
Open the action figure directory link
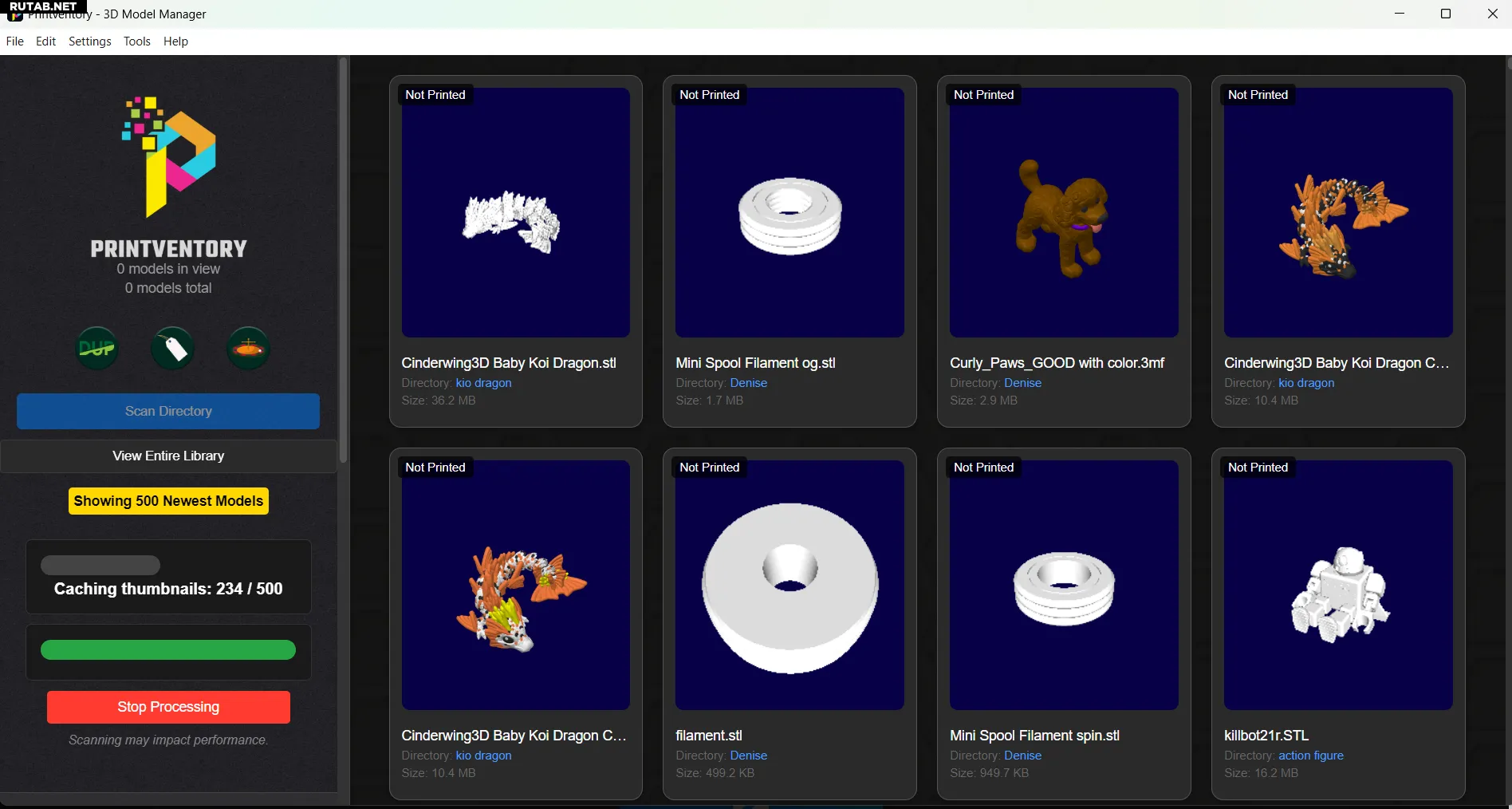[x=1311, y=756]
